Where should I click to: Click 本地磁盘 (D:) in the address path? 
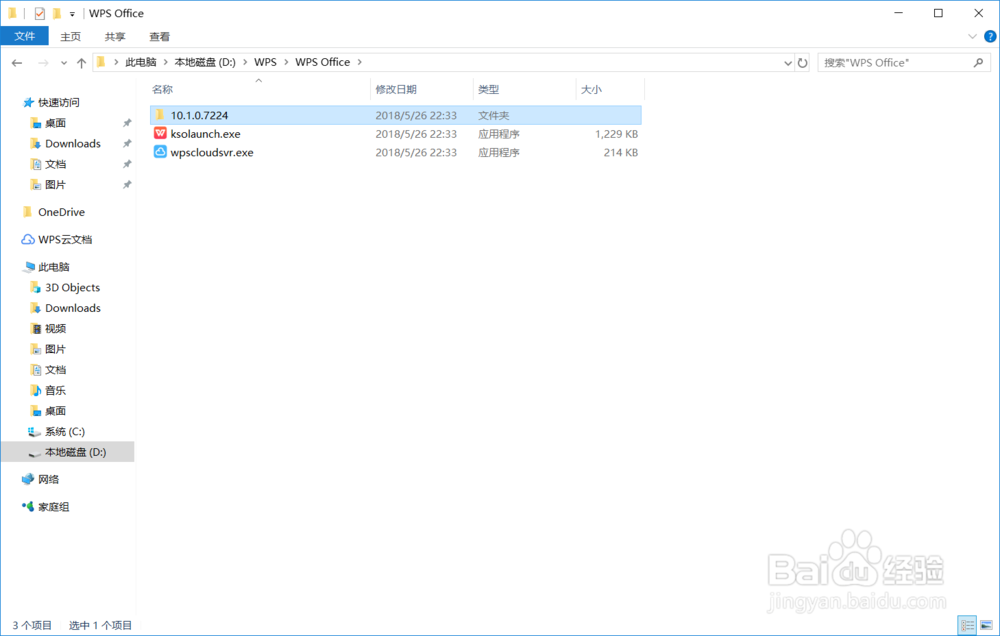(205, 62)
